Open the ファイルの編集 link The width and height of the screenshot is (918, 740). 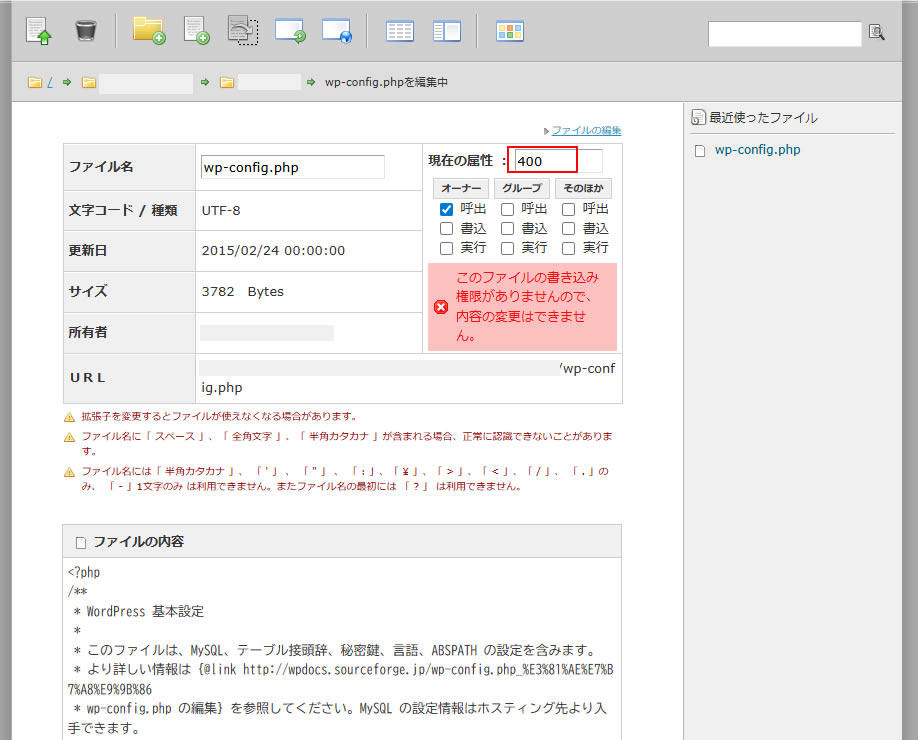(x=588, y=130)
